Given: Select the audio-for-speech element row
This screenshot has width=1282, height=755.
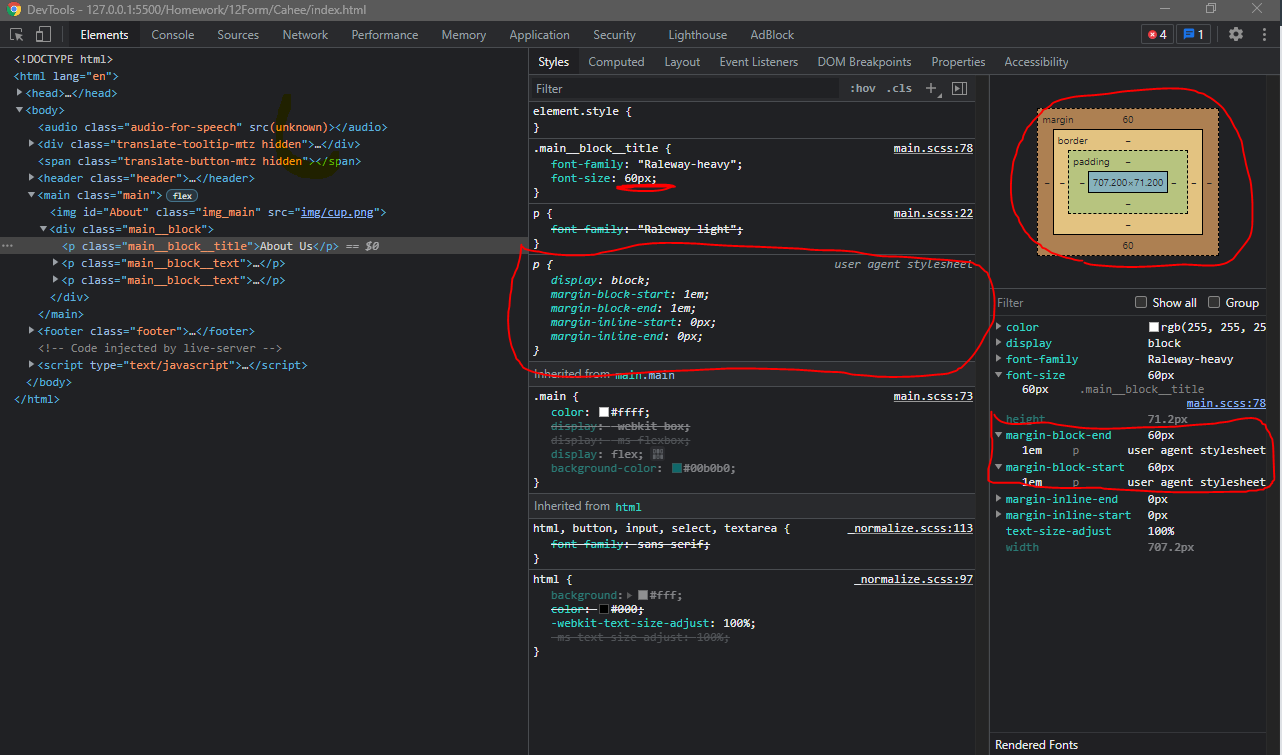Looking at the screenshot, I should pos(213,127).
